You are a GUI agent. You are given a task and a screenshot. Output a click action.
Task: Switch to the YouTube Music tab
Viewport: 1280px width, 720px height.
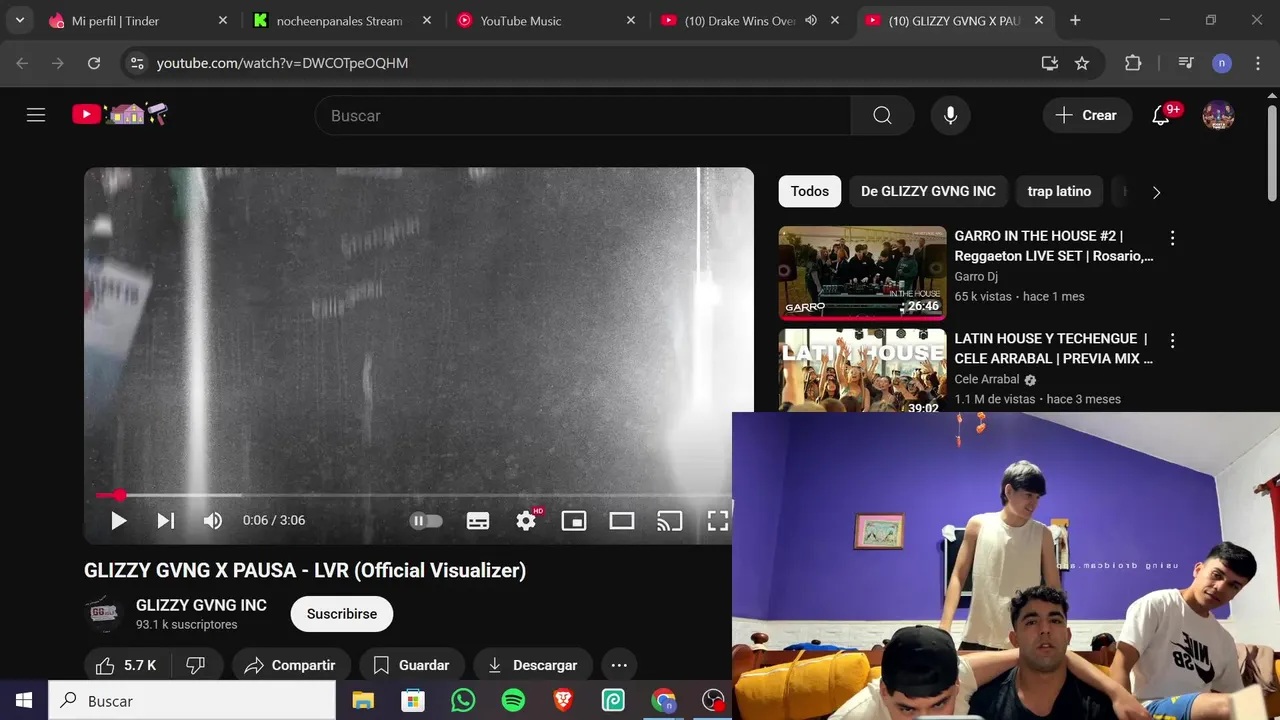coord(545,20)
